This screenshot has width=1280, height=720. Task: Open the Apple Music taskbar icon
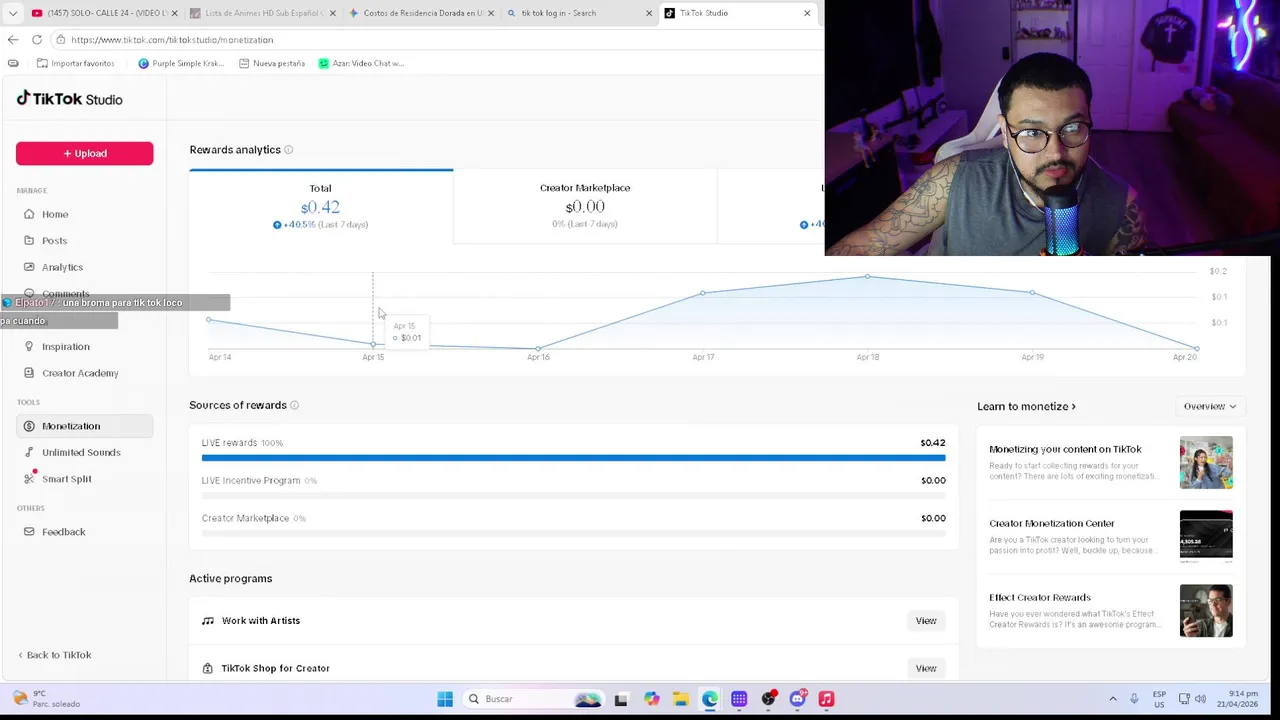pyautogui.click(x=826, y=699)
